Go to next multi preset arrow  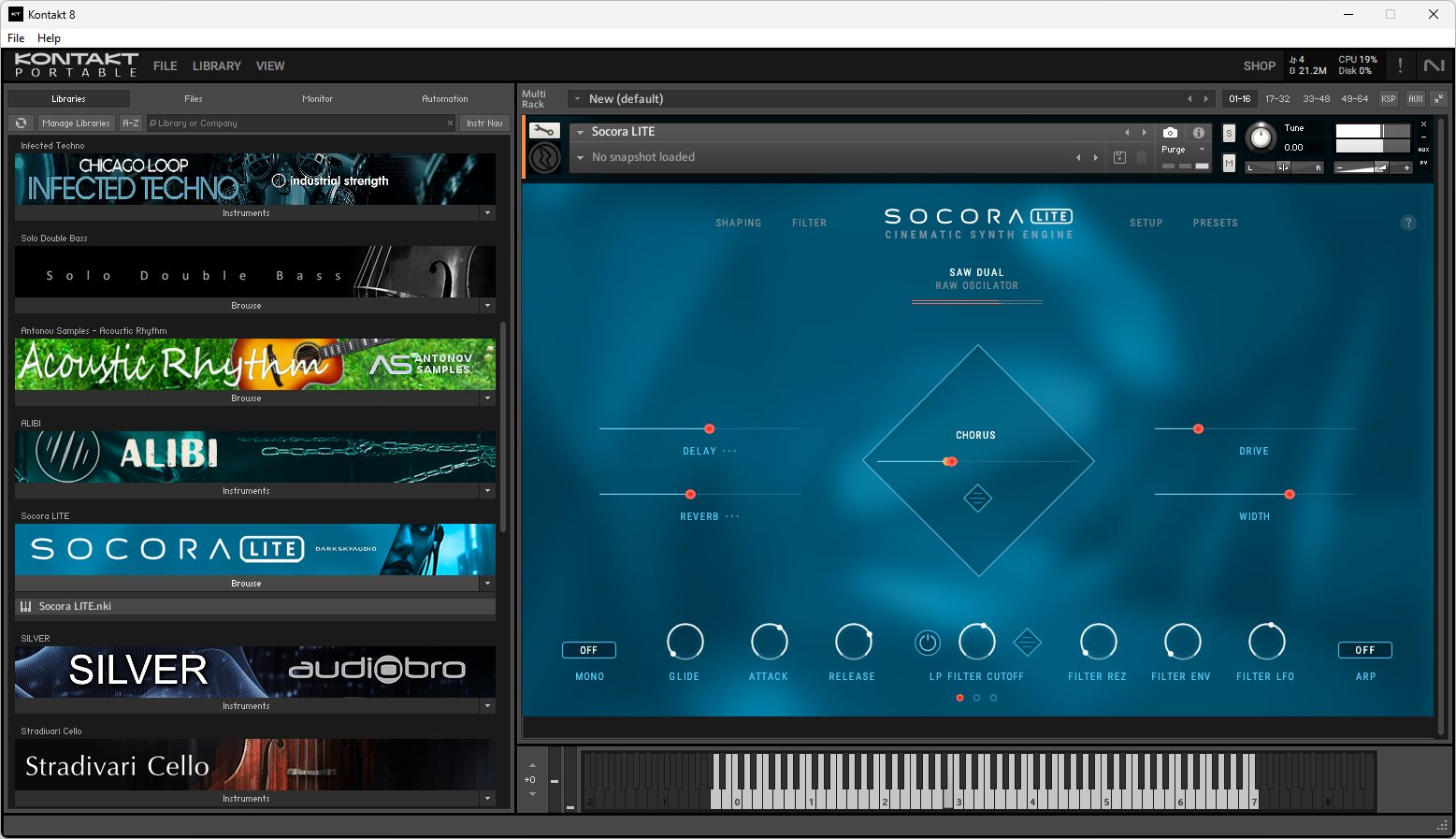(1206, 98)
